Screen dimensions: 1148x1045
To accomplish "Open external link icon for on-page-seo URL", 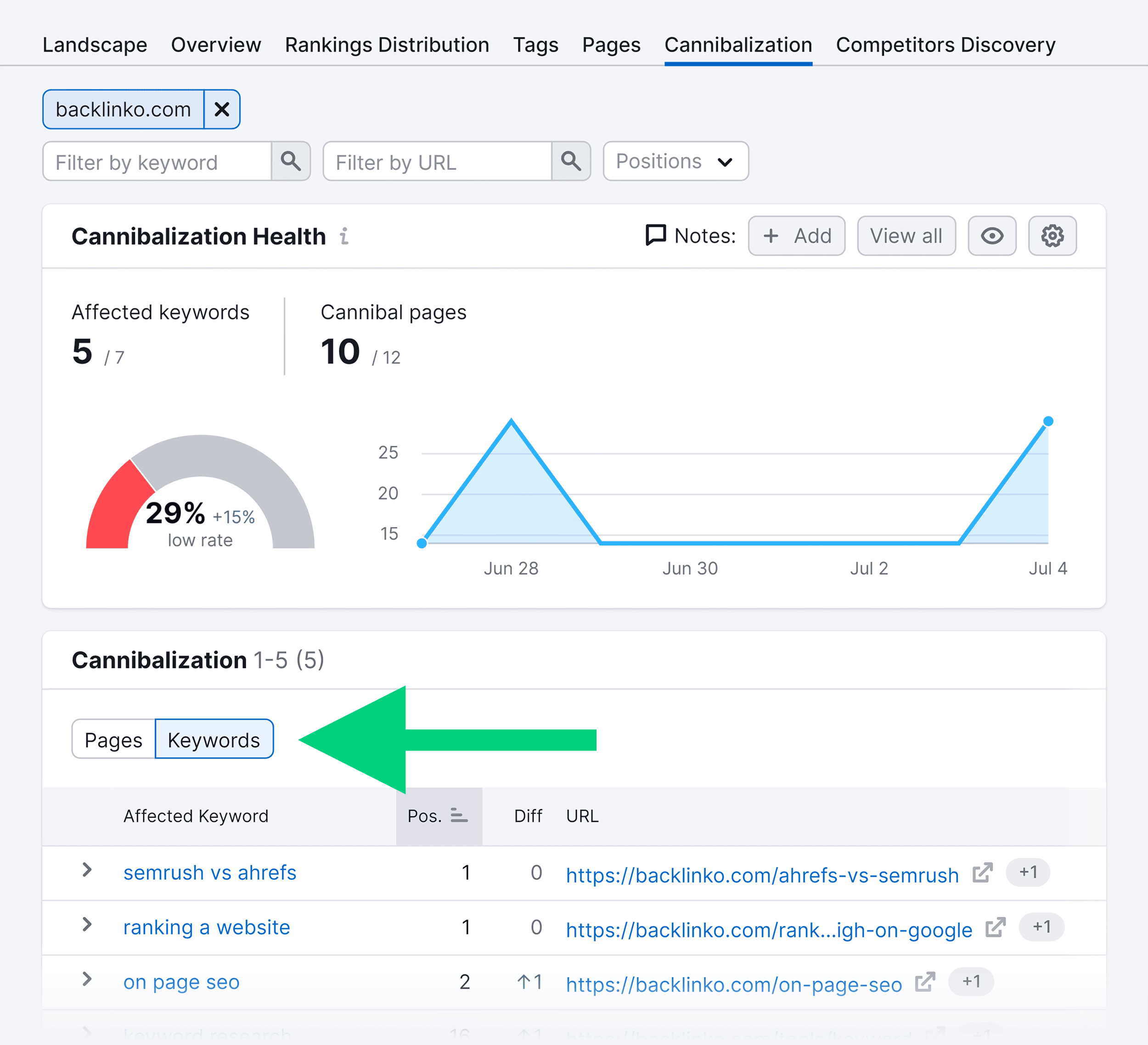I will pos(925,982).
